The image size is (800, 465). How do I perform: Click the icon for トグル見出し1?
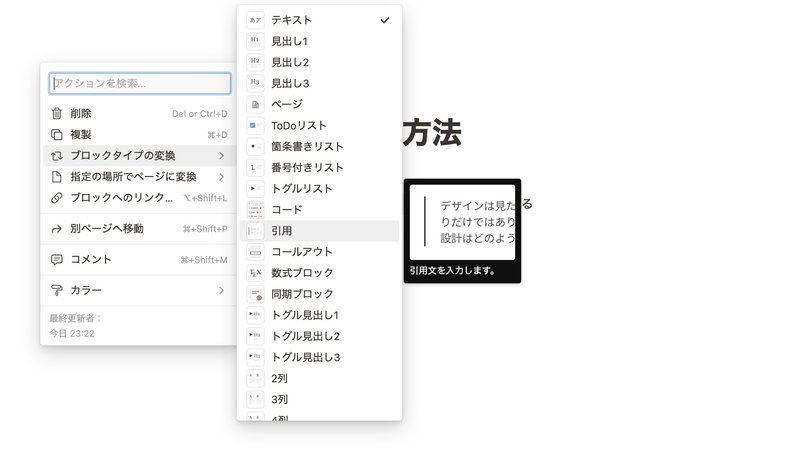click(x=256, y=315)
